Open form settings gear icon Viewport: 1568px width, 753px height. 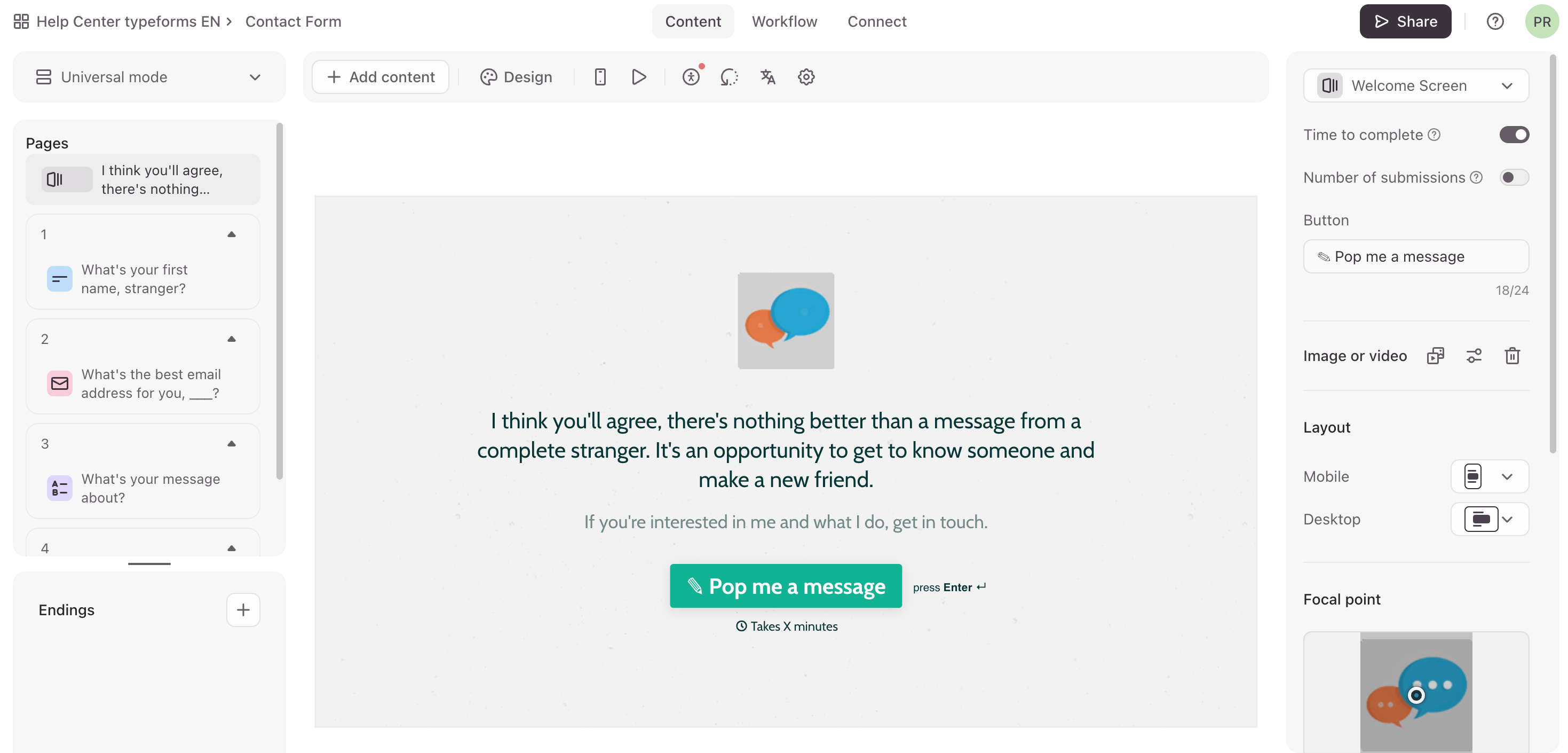(806, 77)
